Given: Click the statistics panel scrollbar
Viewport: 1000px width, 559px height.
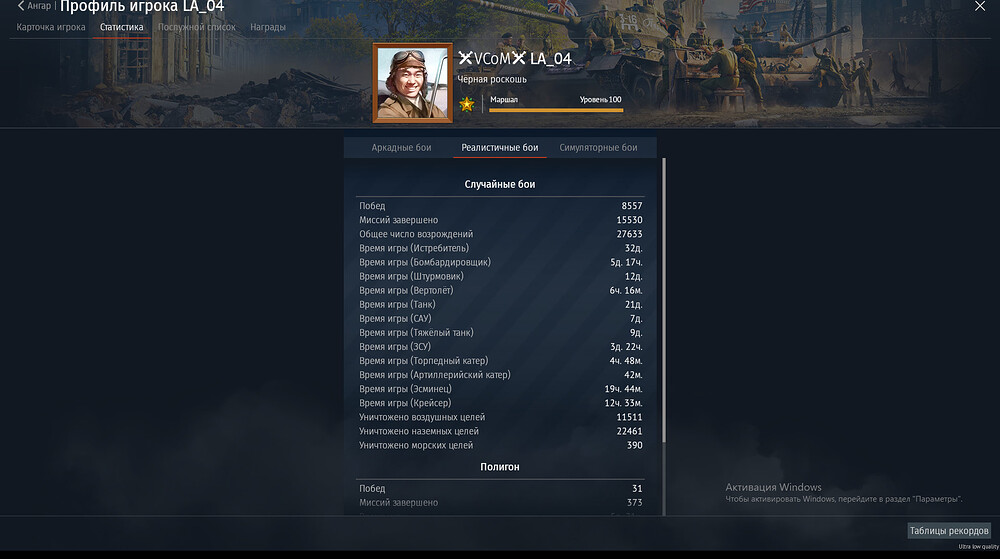Looking at the screenshot, I should [664, 301].
